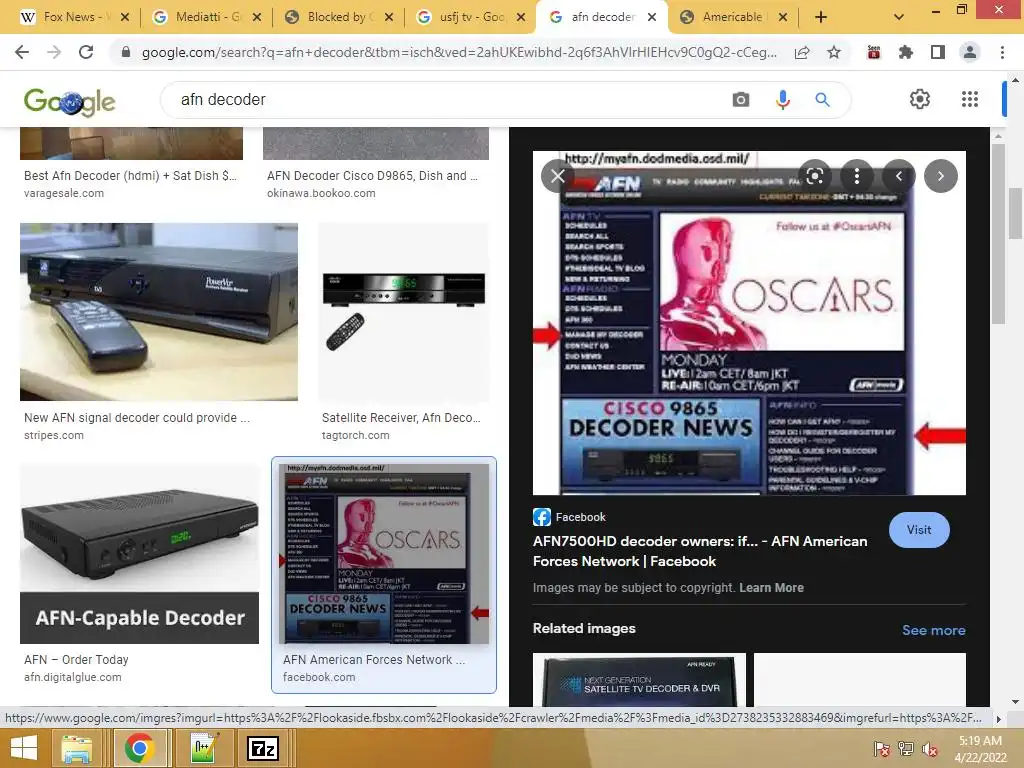Image resolution: width=1024 pixels, height=768 pixels.
Task: Select the facebook.com Oscars AFN thumbnail
Action: pyautogui.click(x=384, y=553)
